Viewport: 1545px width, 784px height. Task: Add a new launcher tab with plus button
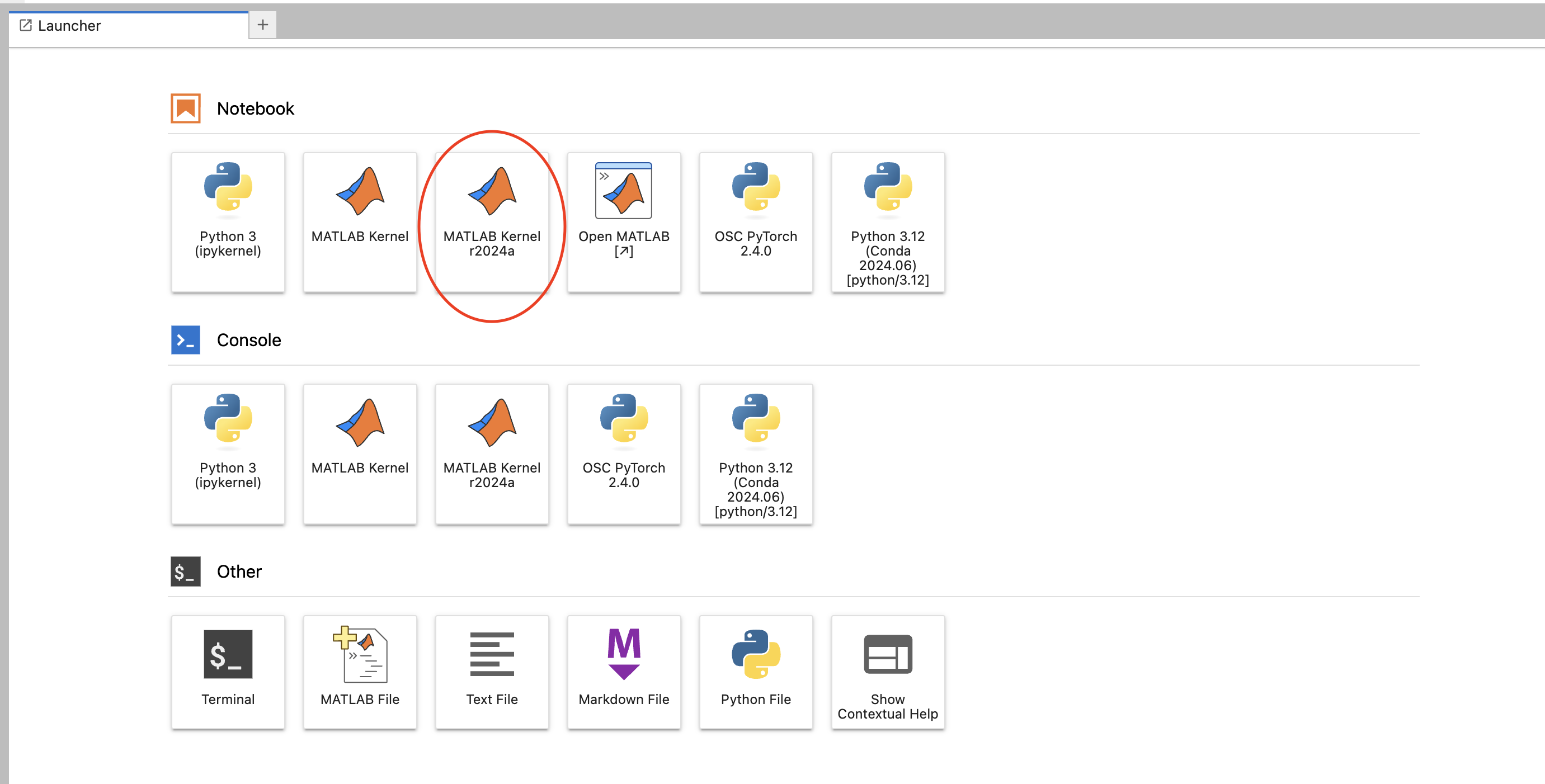click(263, 25)
